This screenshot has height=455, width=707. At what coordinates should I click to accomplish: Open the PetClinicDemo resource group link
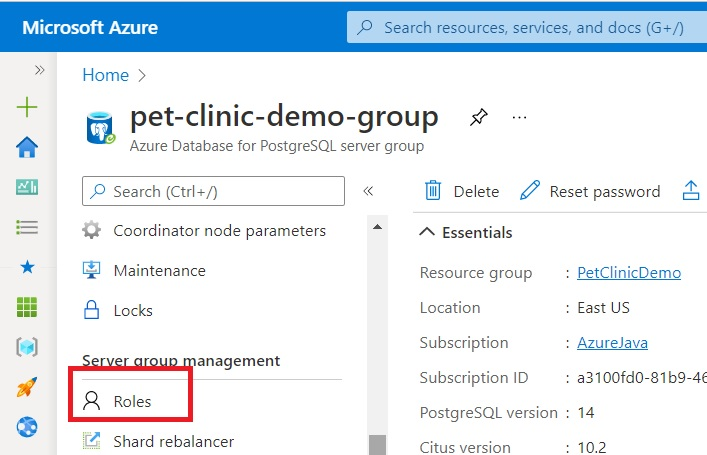click(629, 273)
